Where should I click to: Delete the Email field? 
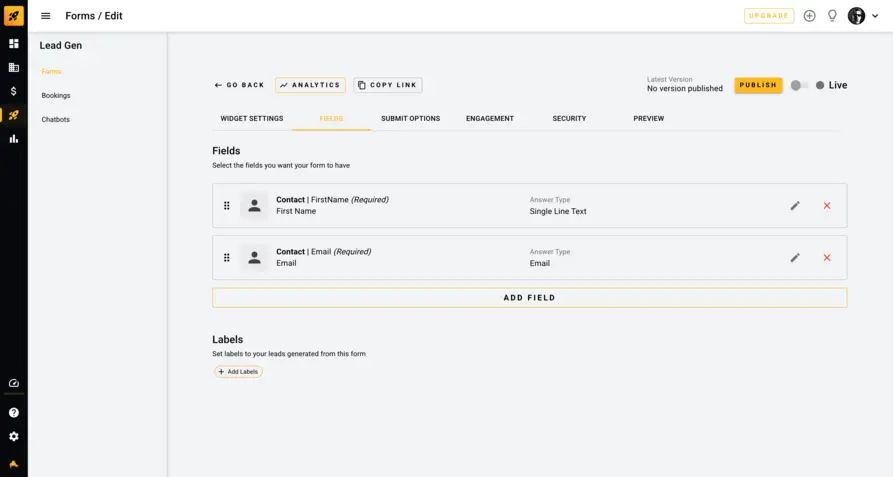pyautogui.click(x=827, y=258)
